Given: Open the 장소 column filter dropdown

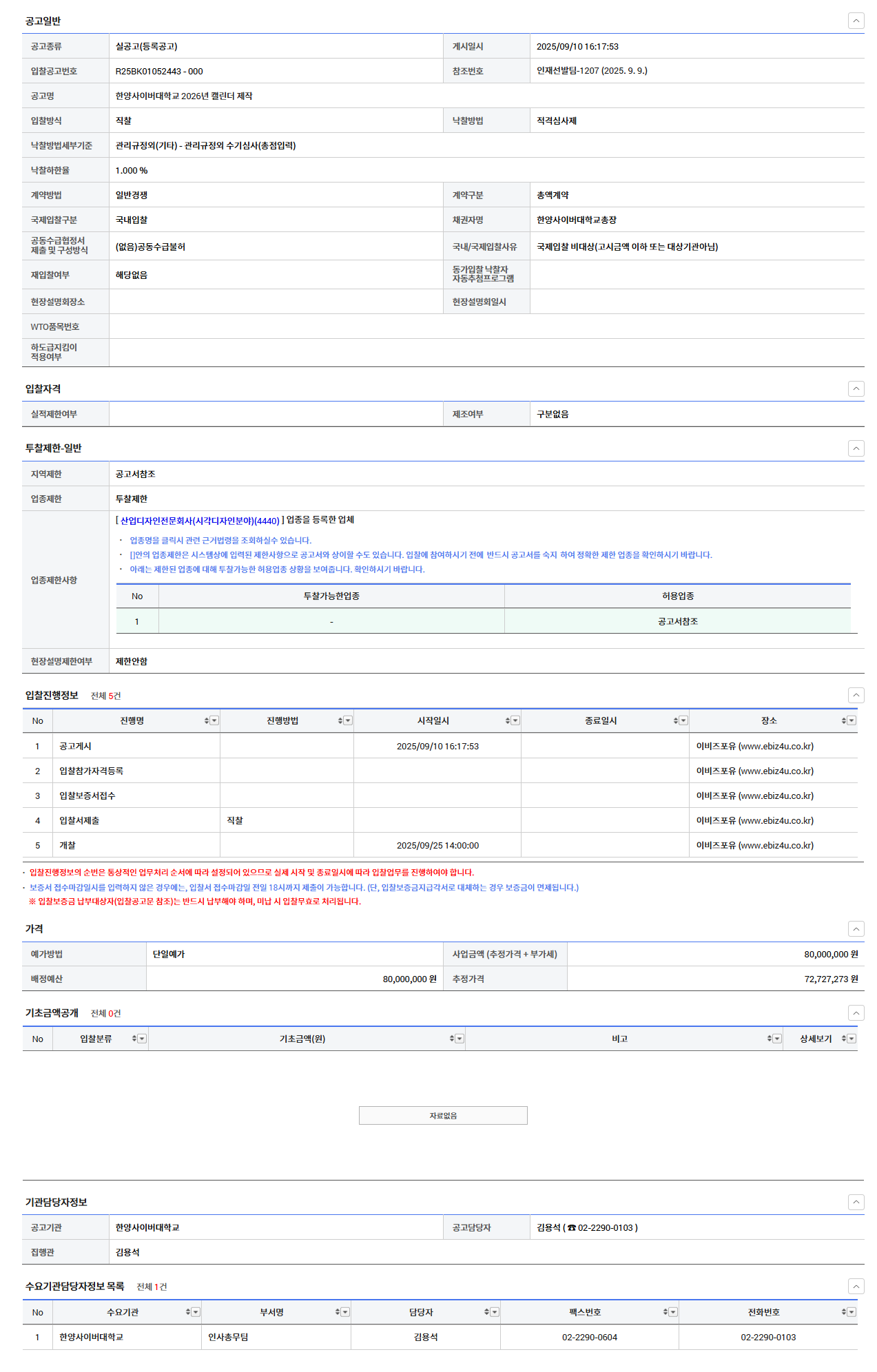Looking at the screenshot, I should coord(852,720).
